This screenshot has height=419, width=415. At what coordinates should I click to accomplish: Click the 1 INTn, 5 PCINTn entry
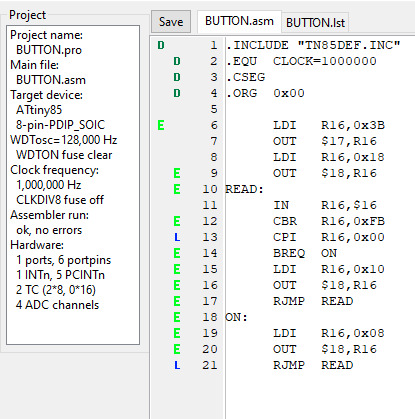click(x=60, y=275)
